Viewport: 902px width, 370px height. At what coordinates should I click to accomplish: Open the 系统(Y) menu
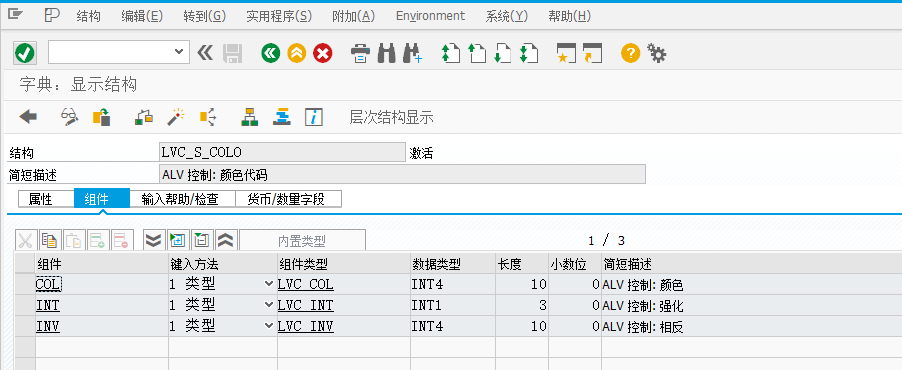tap(506, 16)
